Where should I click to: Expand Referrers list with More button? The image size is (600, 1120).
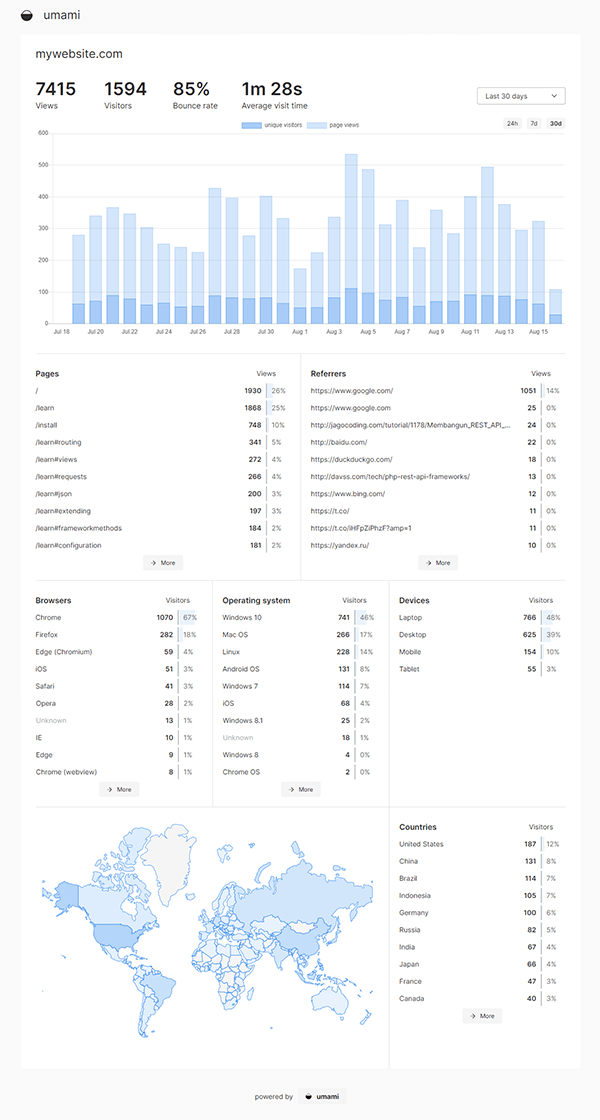(x=438, y=563)
